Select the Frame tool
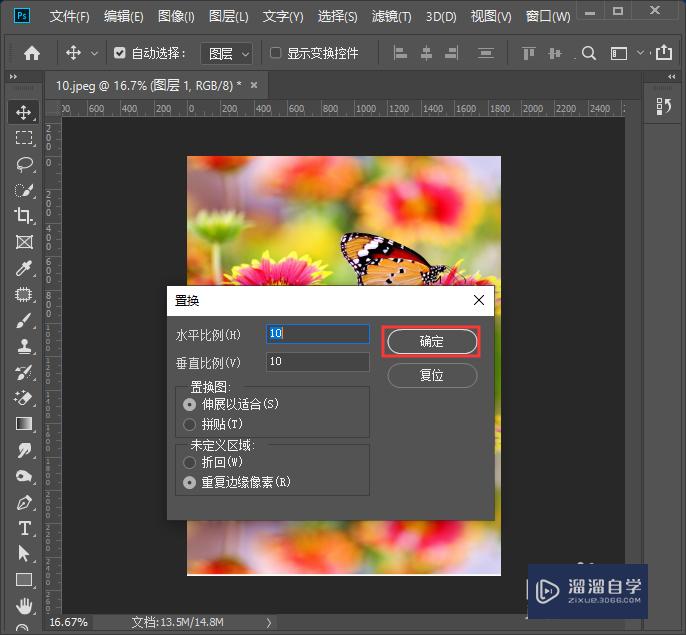The height and width of the screenshot is (635, 686). pos(24,242)
